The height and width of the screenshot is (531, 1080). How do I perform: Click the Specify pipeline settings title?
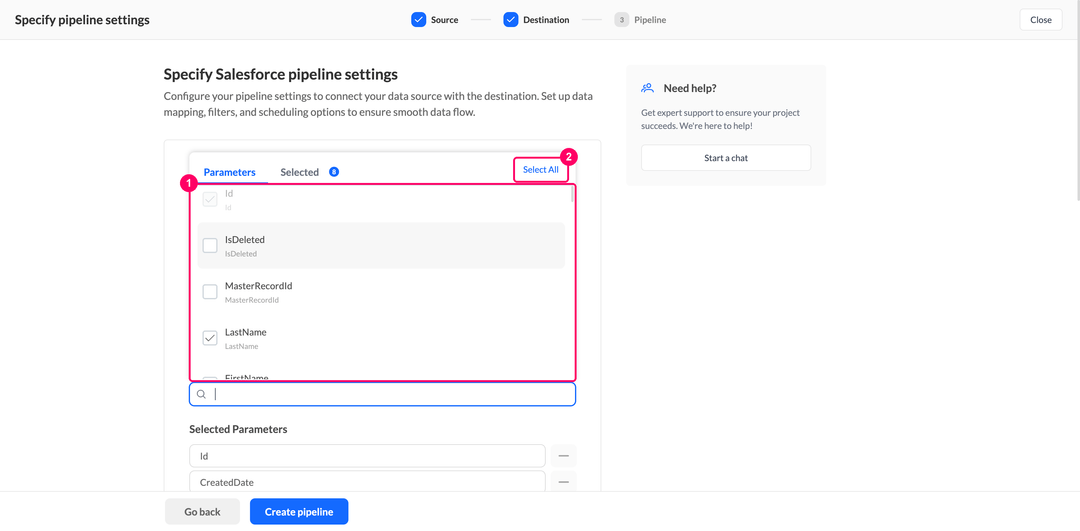coord(82,20)
